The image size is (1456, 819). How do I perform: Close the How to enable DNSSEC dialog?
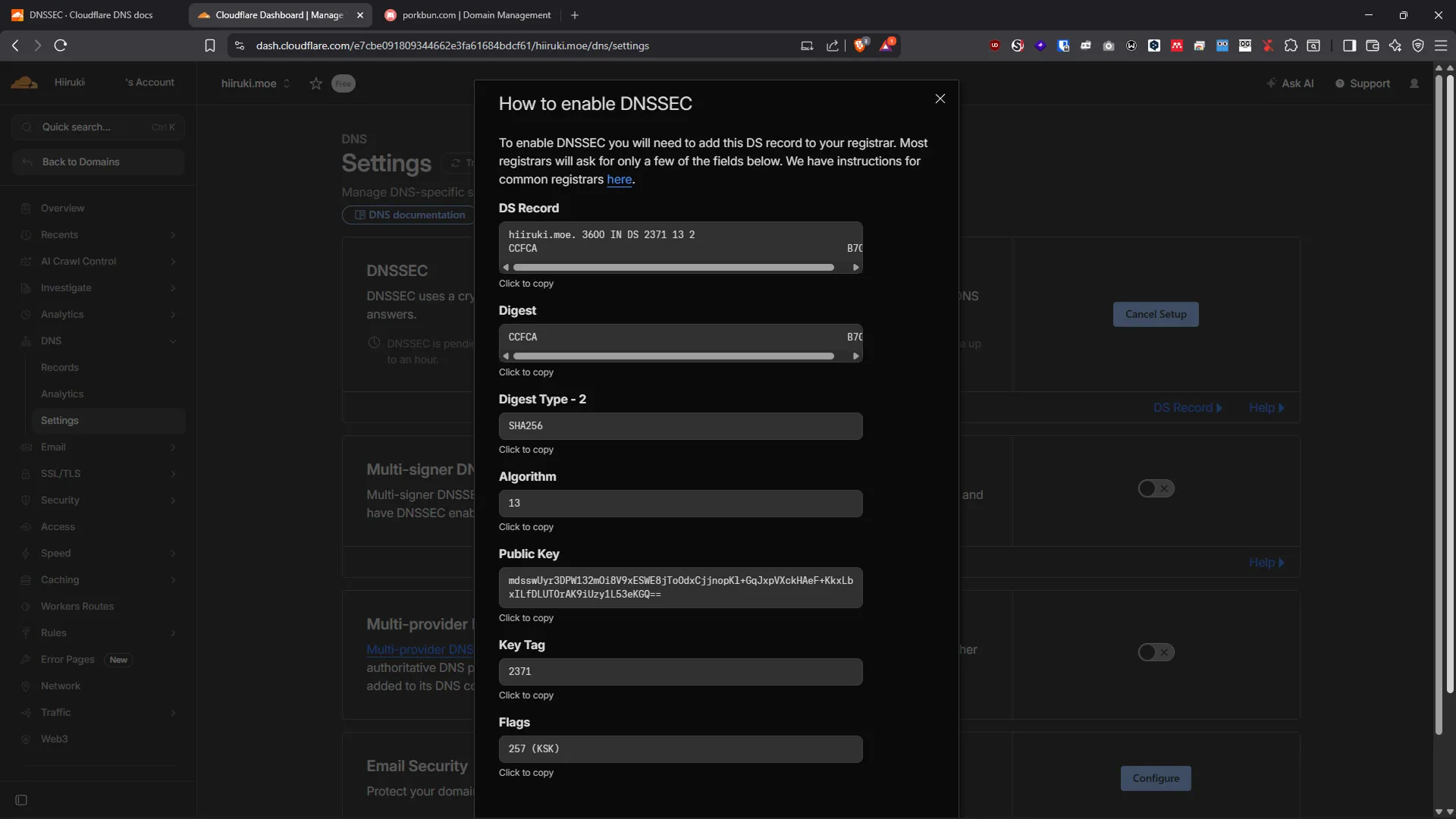pyautogui.click(x=940, y=99)
